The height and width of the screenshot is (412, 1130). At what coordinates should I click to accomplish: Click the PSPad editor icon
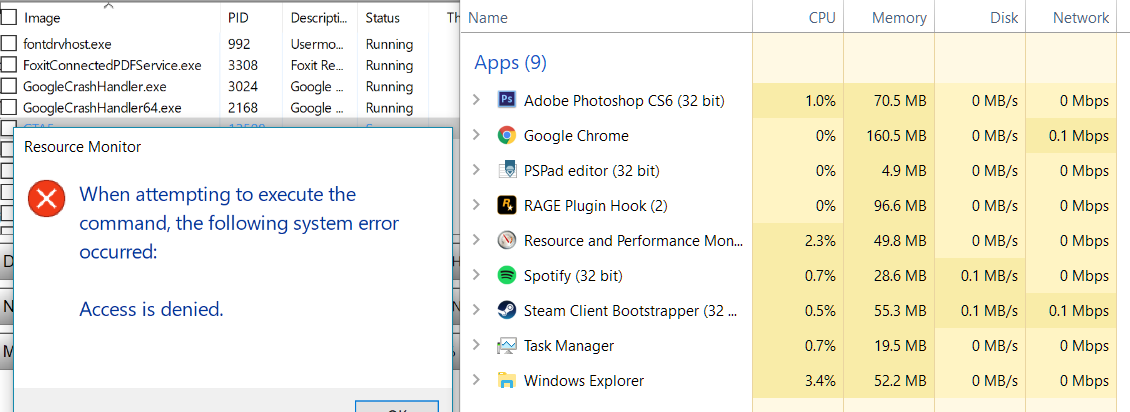click(x=507, y=170)
